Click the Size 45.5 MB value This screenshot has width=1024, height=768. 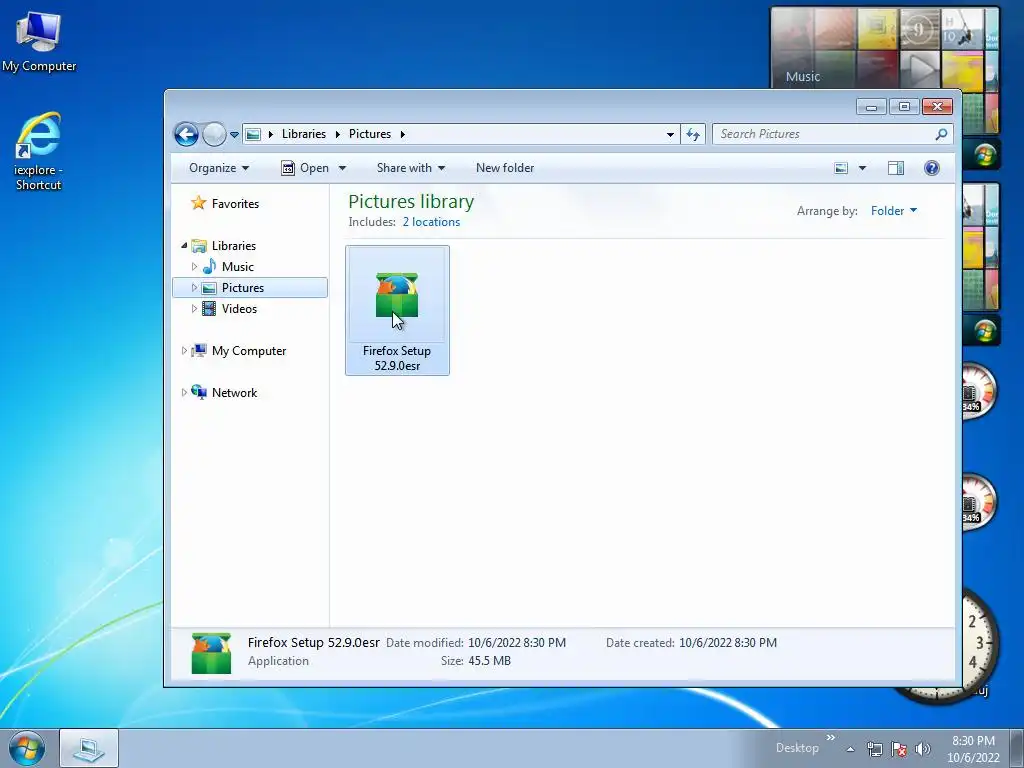[489, 661]
